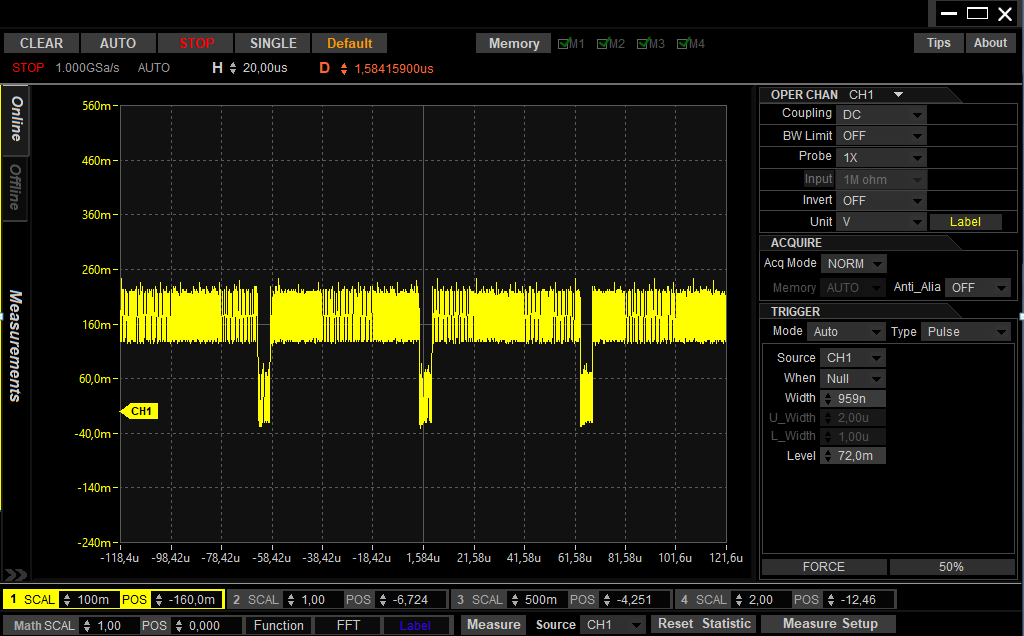Viewport: 1024px width, 636px height.
Task: Open the When Null dropdown
Action: 853,379
